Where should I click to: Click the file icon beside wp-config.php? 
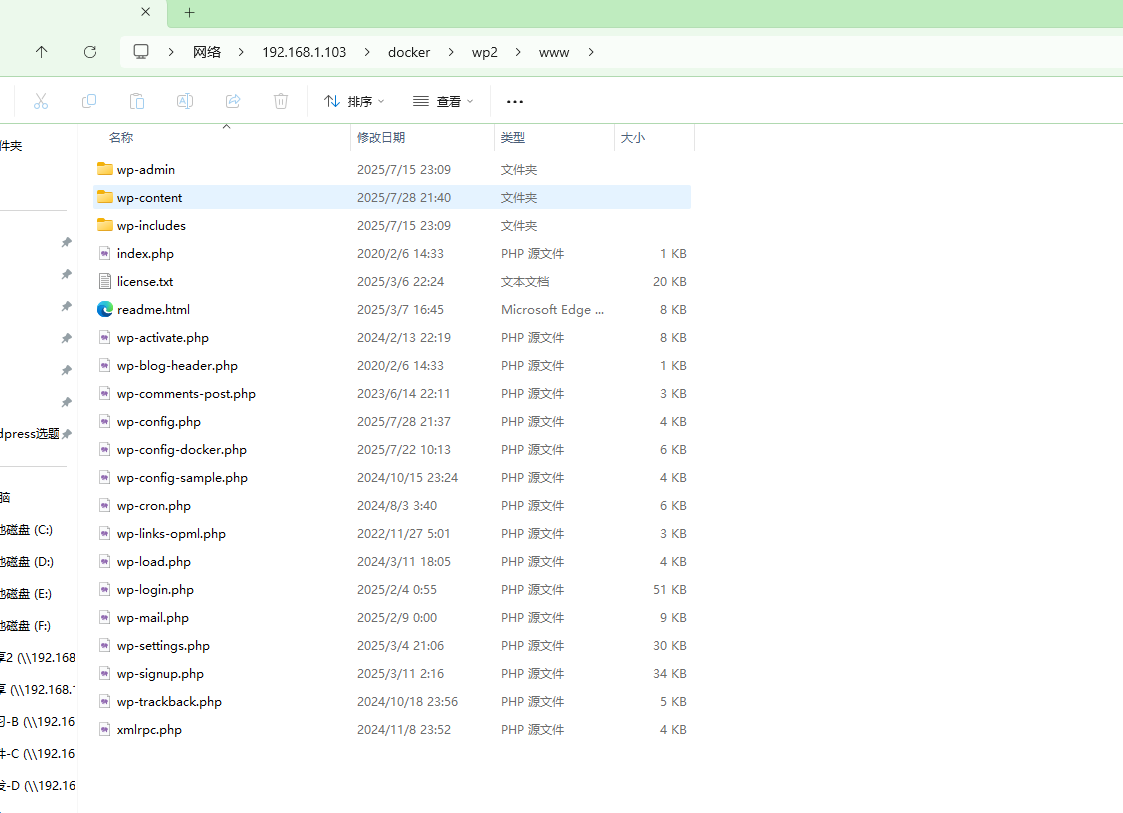(x=105, y=421)
